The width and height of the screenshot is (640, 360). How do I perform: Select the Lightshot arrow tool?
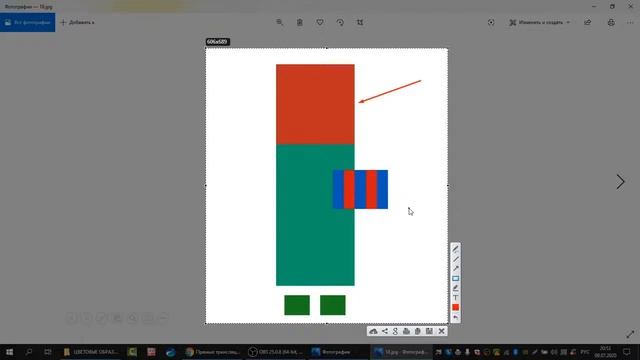click(x=456, y=269)
